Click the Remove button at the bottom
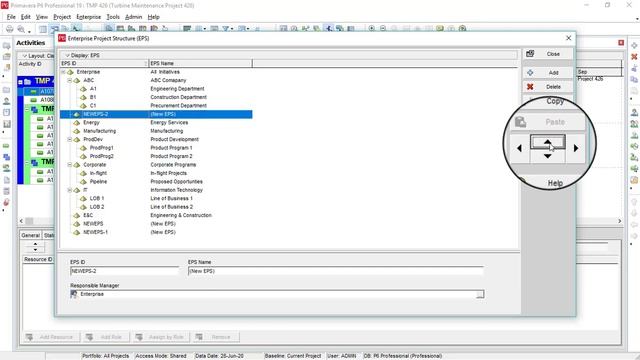The width and height of the screenshot is (640, 360). (216, 337)
